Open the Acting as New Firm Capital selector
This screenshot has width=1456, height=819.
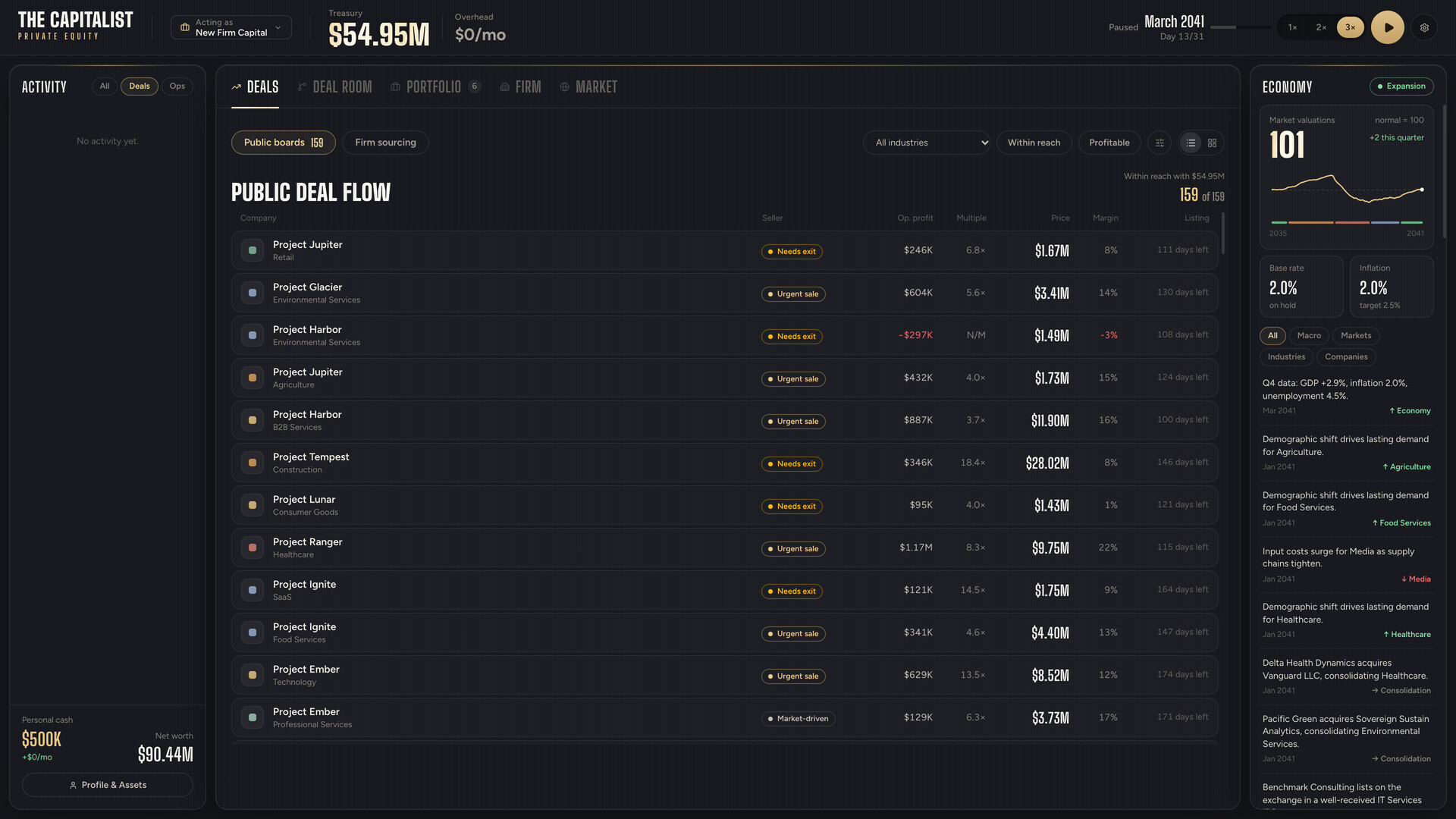231,27
